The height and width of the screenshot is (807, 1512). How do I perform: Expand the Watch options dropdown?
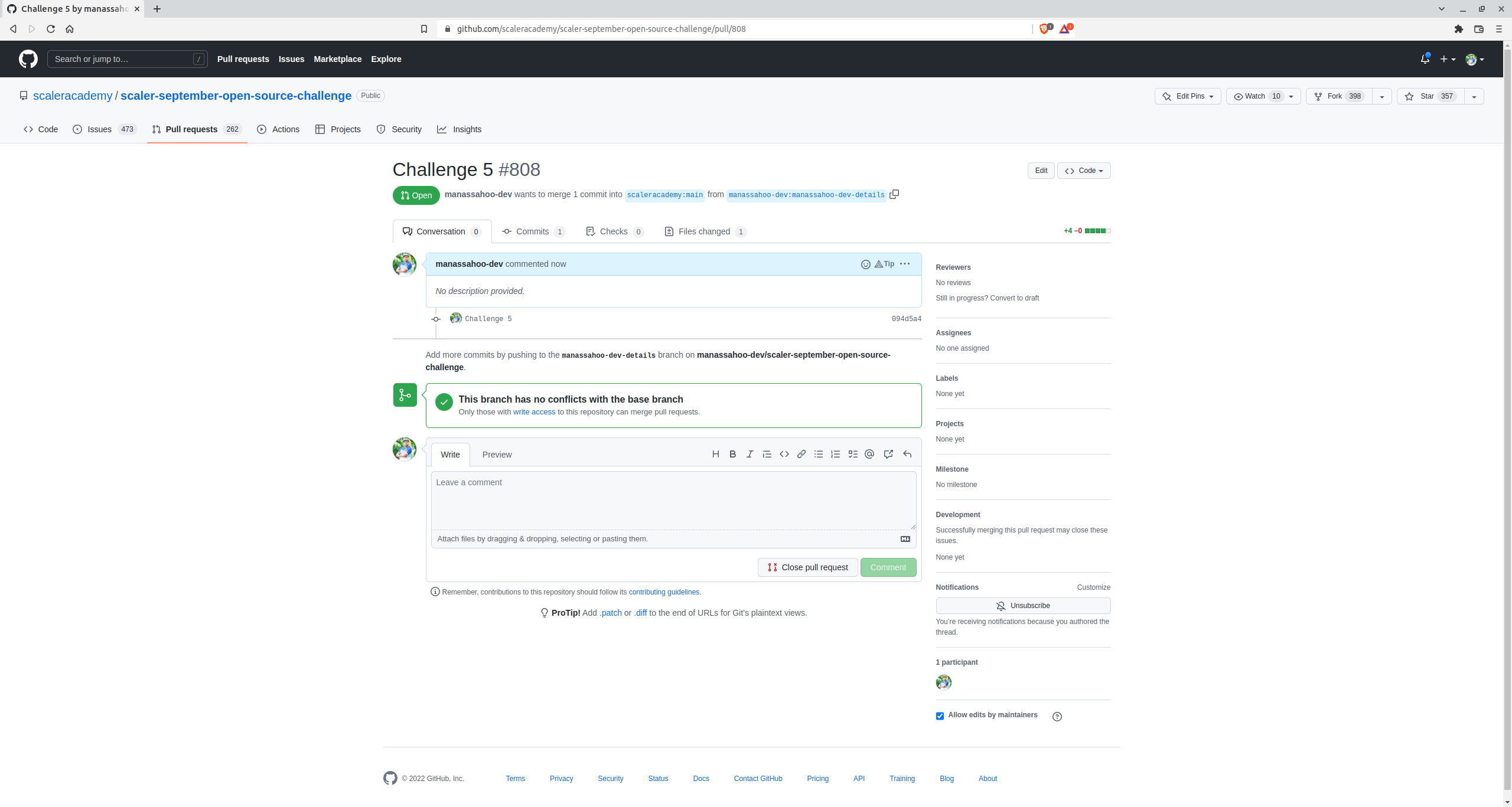tap(1290, 96)
